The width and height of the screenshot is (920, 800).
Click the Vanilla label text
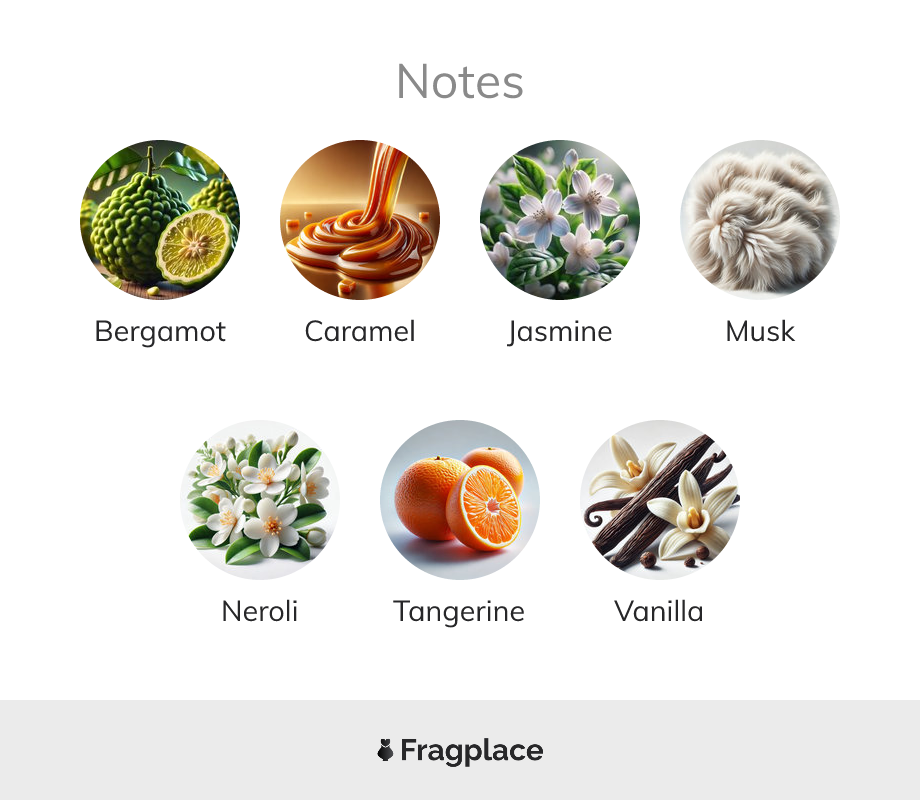[659, 612]
